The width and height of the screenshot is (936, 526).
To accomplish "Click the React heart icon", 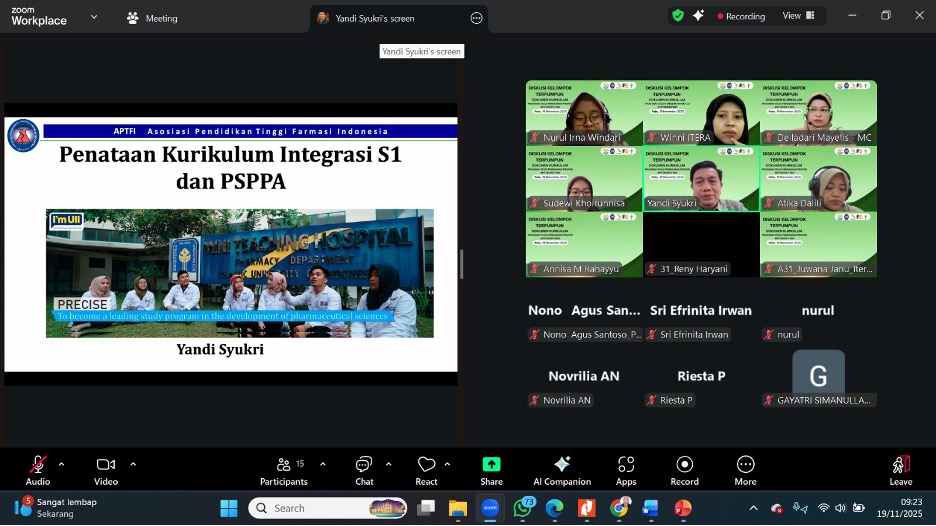I will 426,465.
